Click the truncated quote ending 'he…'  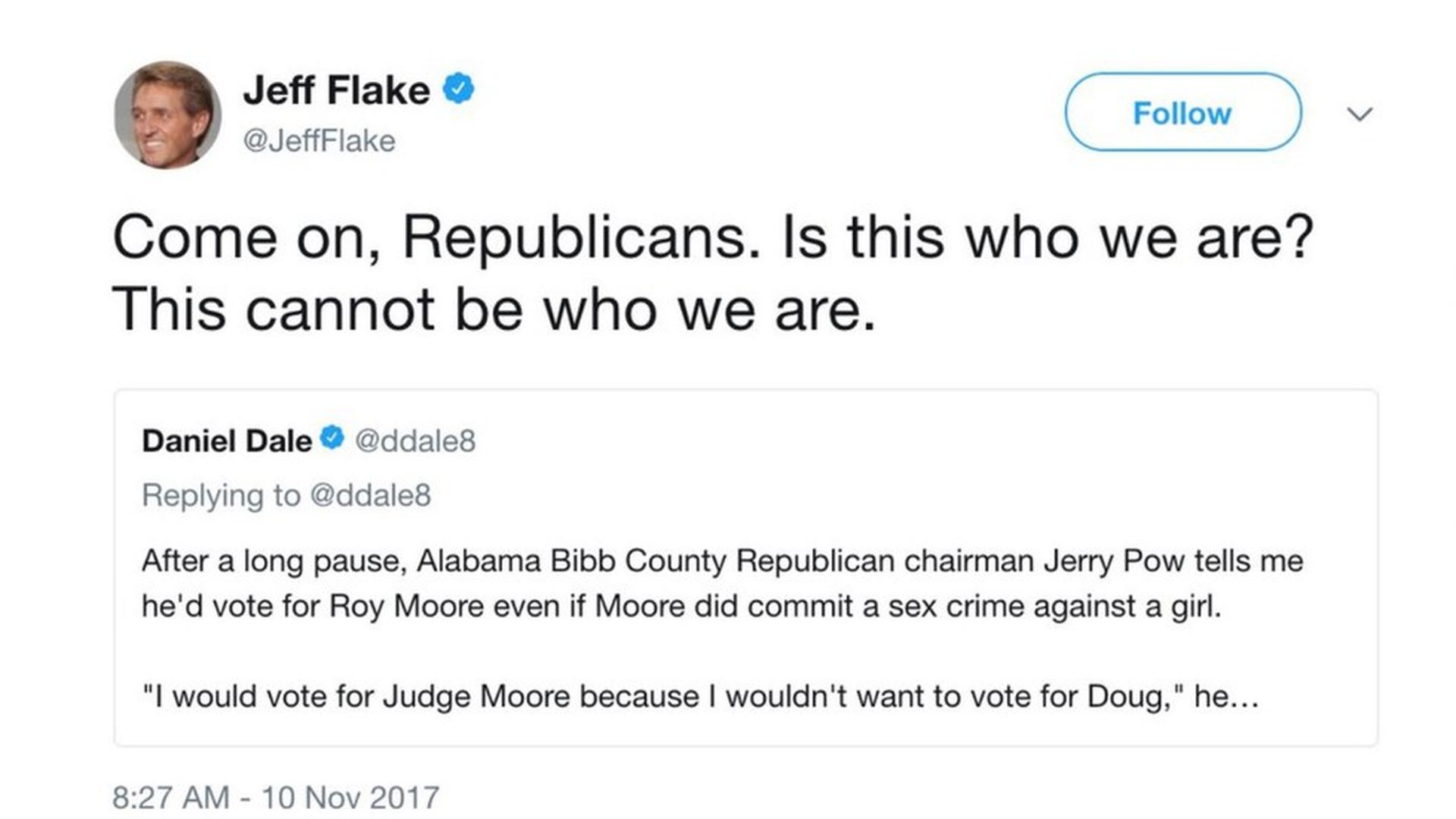(700, 696)
